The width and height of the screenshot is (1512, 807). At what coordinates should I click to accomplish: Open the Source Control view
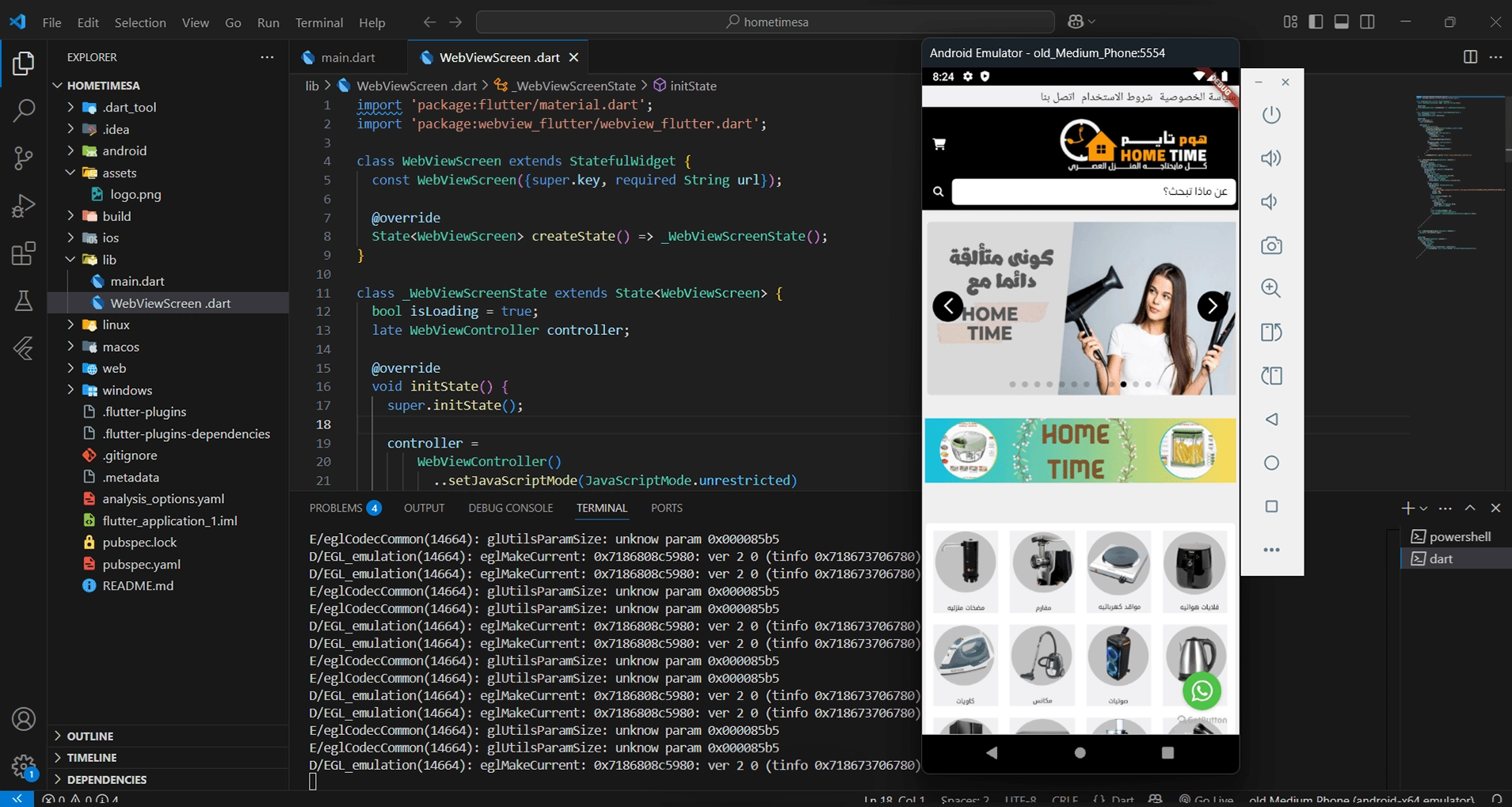click(24, 158)
